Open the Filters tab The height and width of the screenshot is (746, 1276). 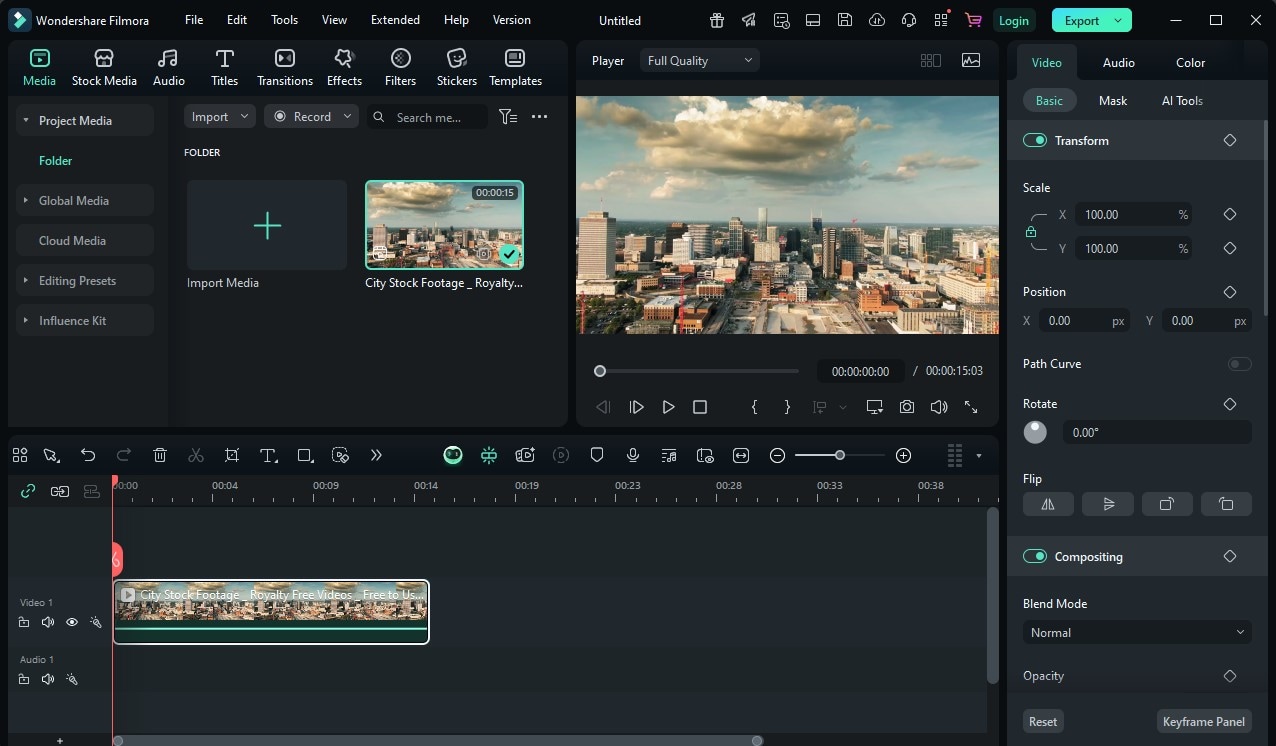(400, 67)
